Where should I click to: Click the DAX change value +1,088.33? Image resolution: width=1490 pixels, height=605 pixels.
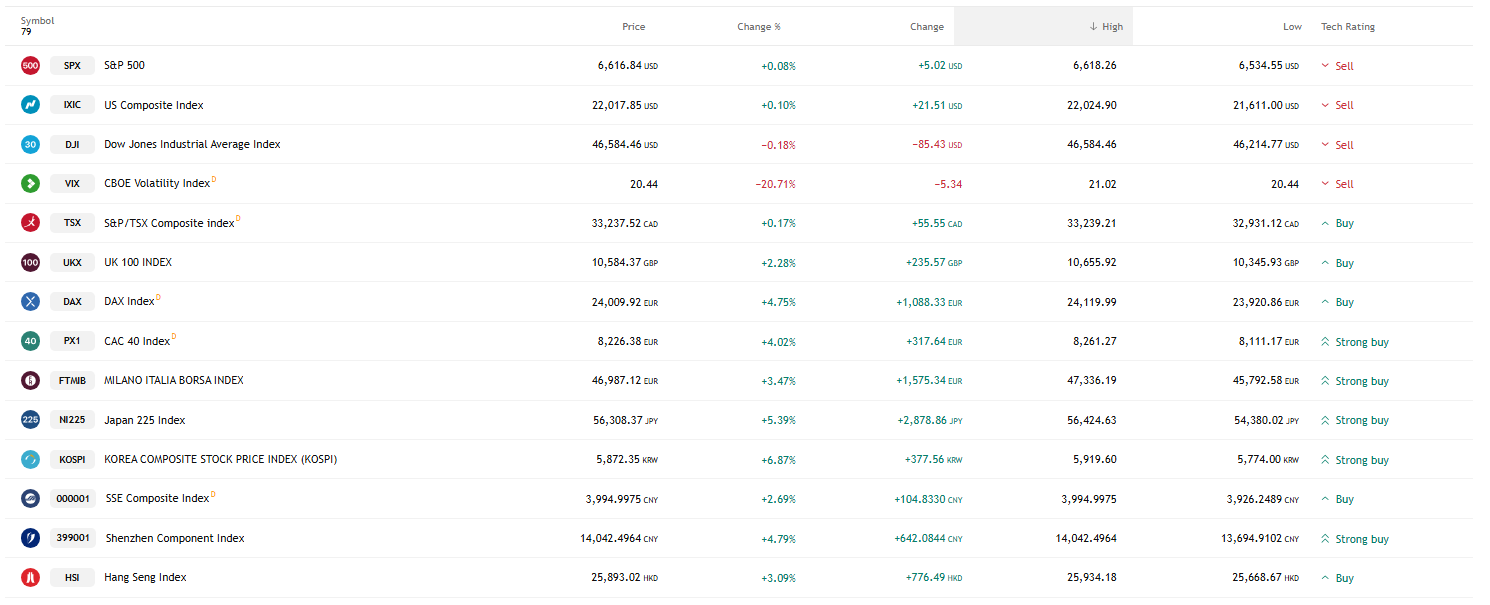pos(920,302)
